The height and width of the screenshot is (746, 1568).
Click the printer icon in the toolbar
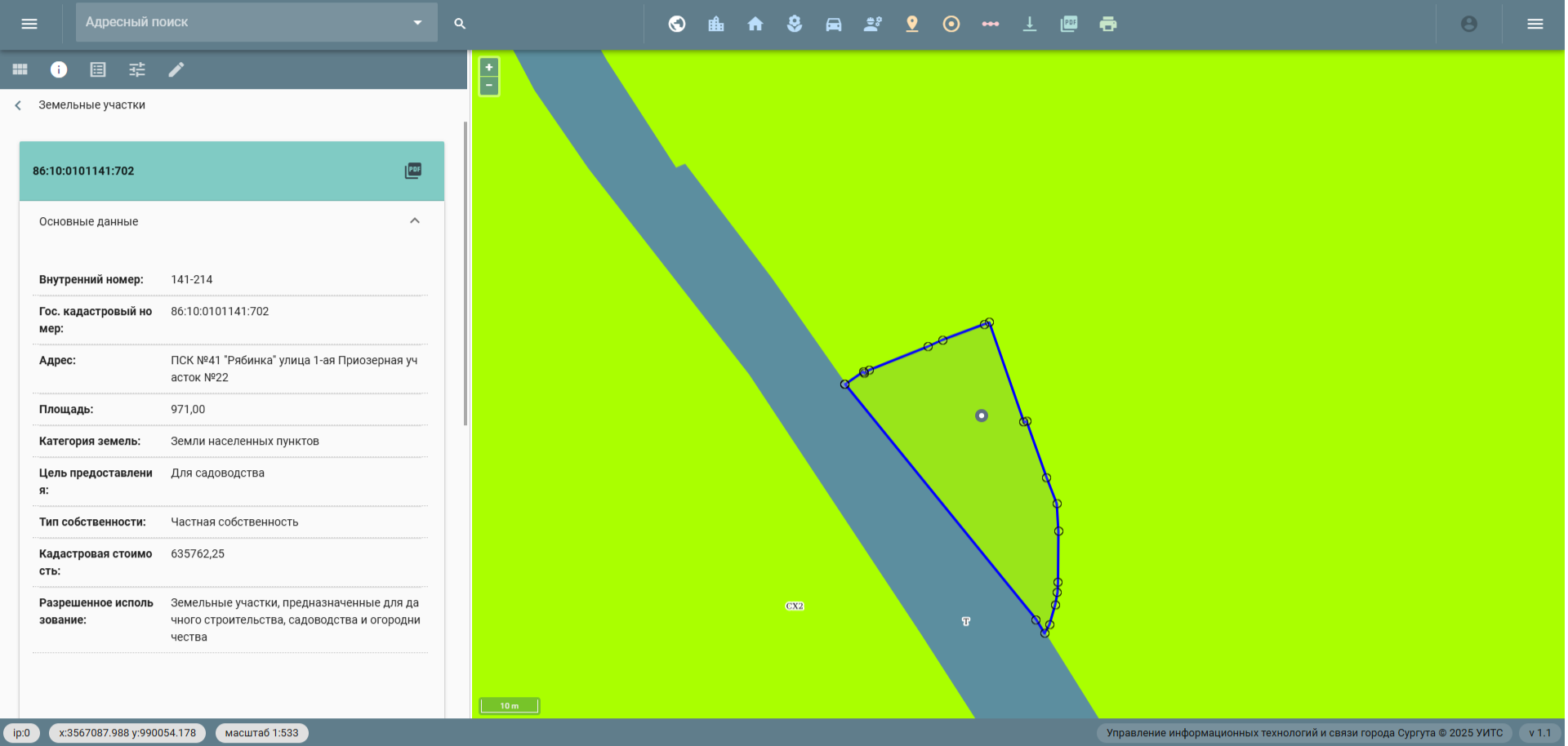(x=1108, y=24)
